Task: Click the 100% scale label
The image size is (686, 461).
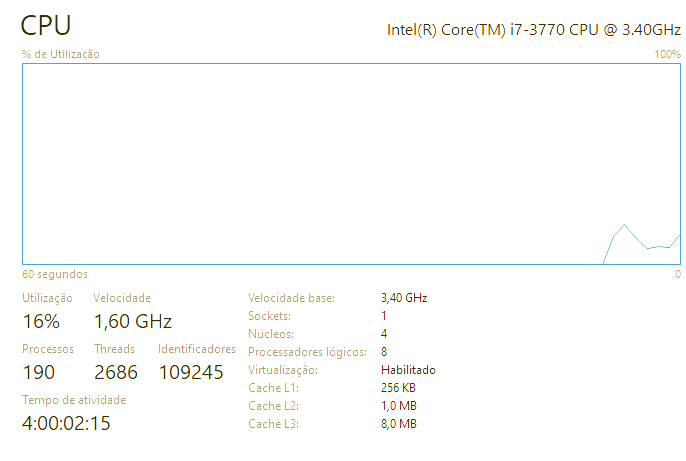Action: [x=667, y=54]
